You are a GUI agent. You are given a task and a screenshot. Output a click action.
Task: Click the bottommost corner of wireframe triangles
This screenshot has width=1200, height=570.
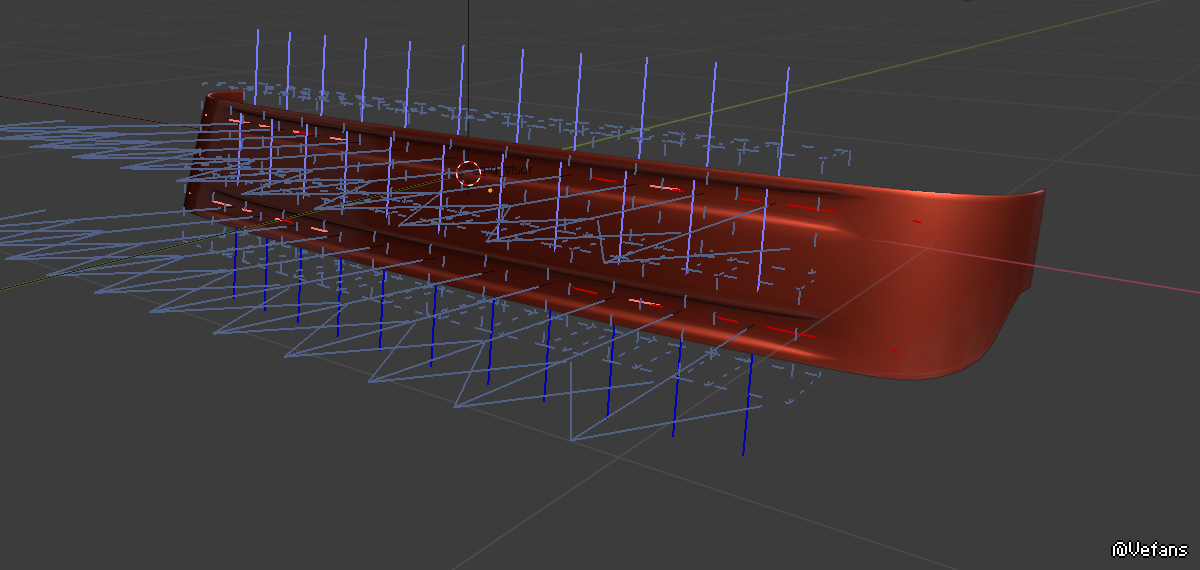572,439
